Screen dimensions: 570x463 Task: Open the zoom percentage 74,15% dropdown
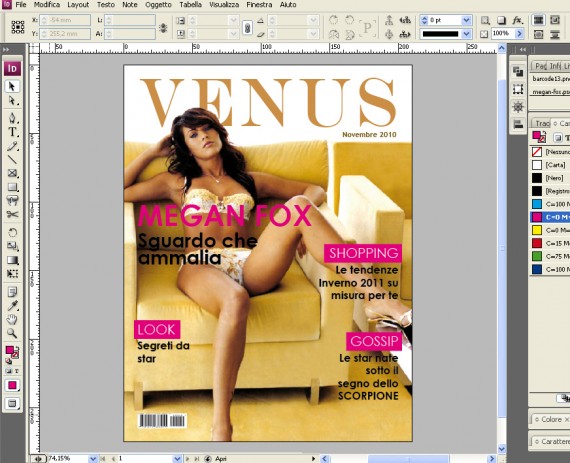tap(93, 459)
